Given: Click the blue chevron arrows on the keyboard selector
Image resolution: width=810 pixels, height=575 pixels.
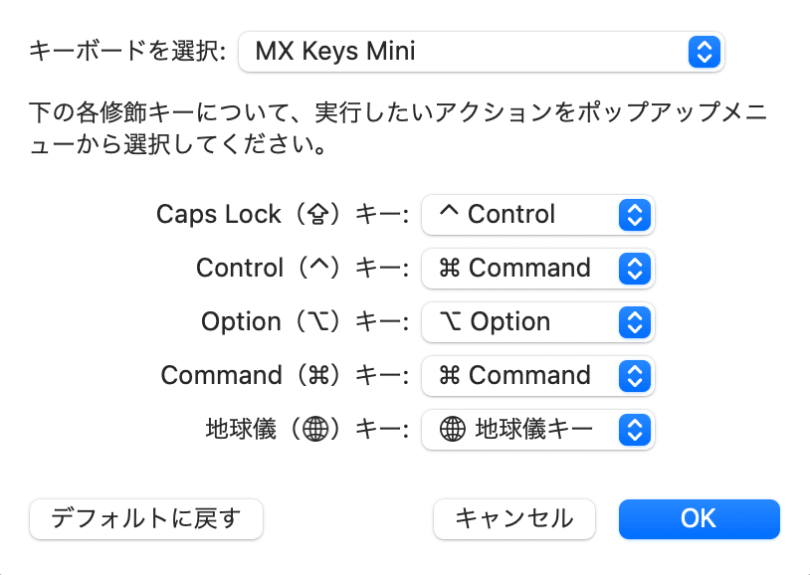Looking at the screenshot, I should 704,51.
